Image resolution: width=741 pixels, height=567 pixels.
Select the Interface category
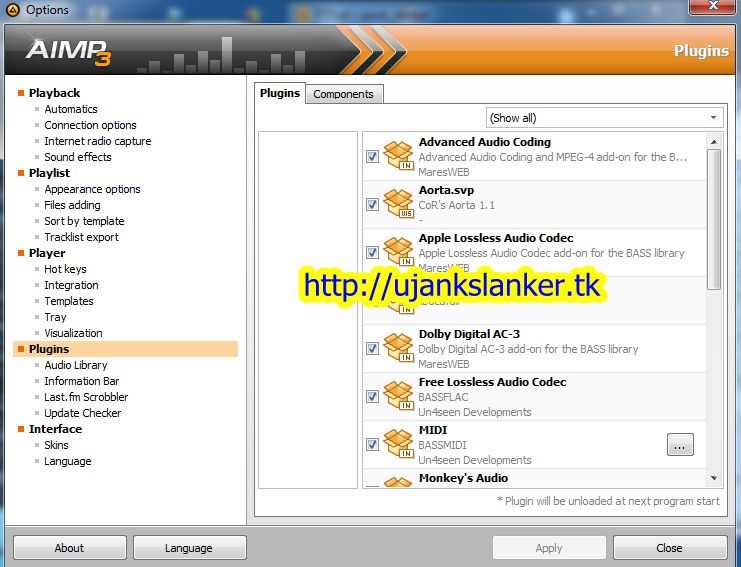(x=55, y=429)
